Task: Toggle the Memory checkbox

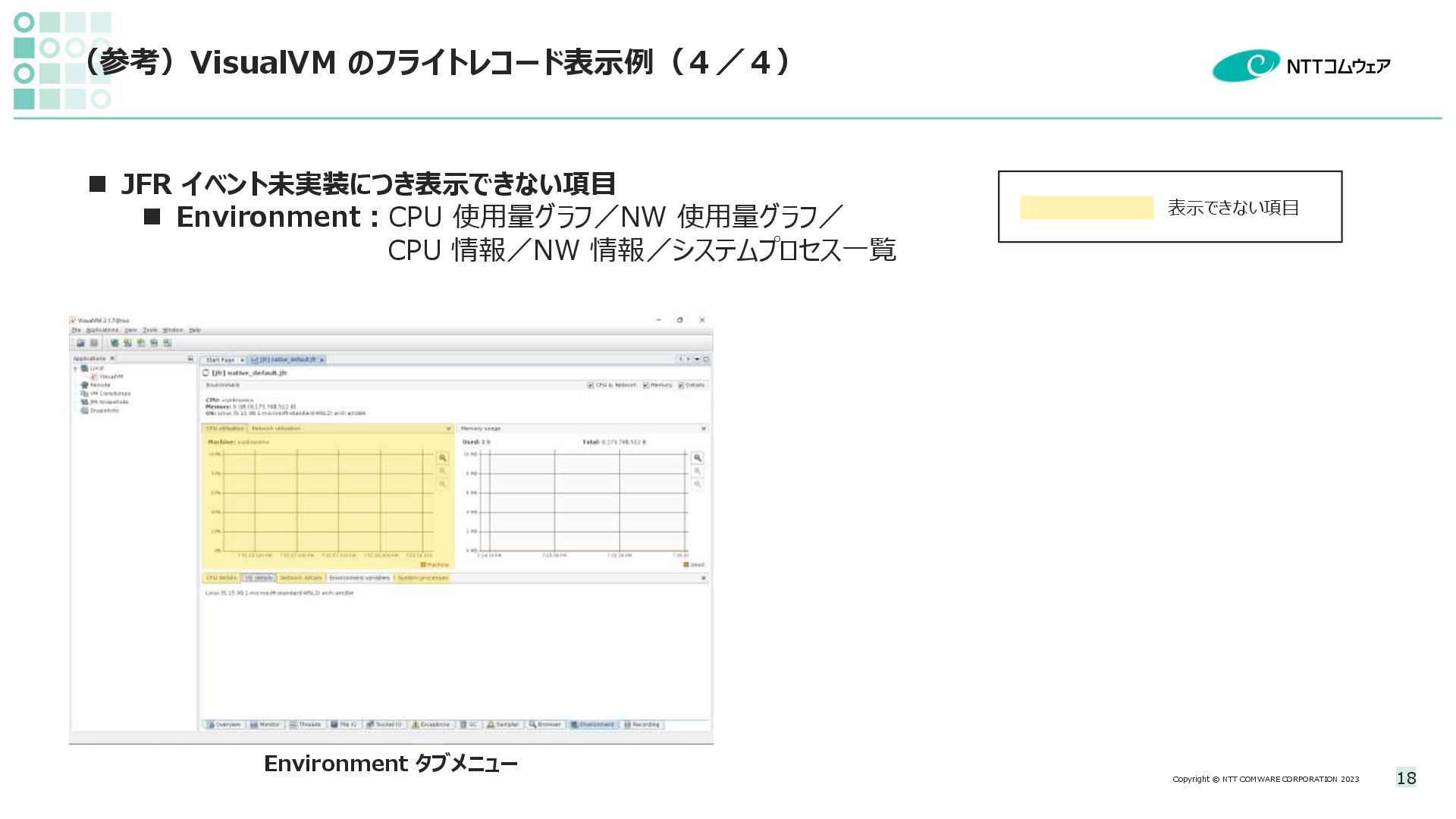Action: click(x=646, y=385)
